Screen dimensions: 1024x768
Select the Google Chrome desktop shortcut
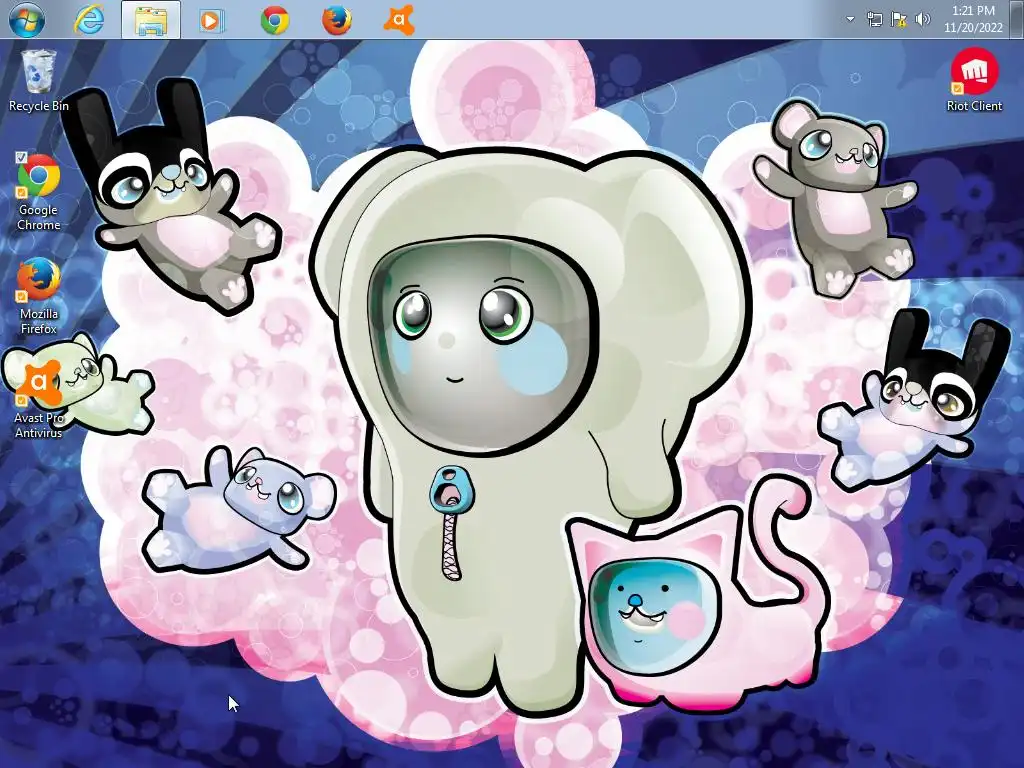39,192
